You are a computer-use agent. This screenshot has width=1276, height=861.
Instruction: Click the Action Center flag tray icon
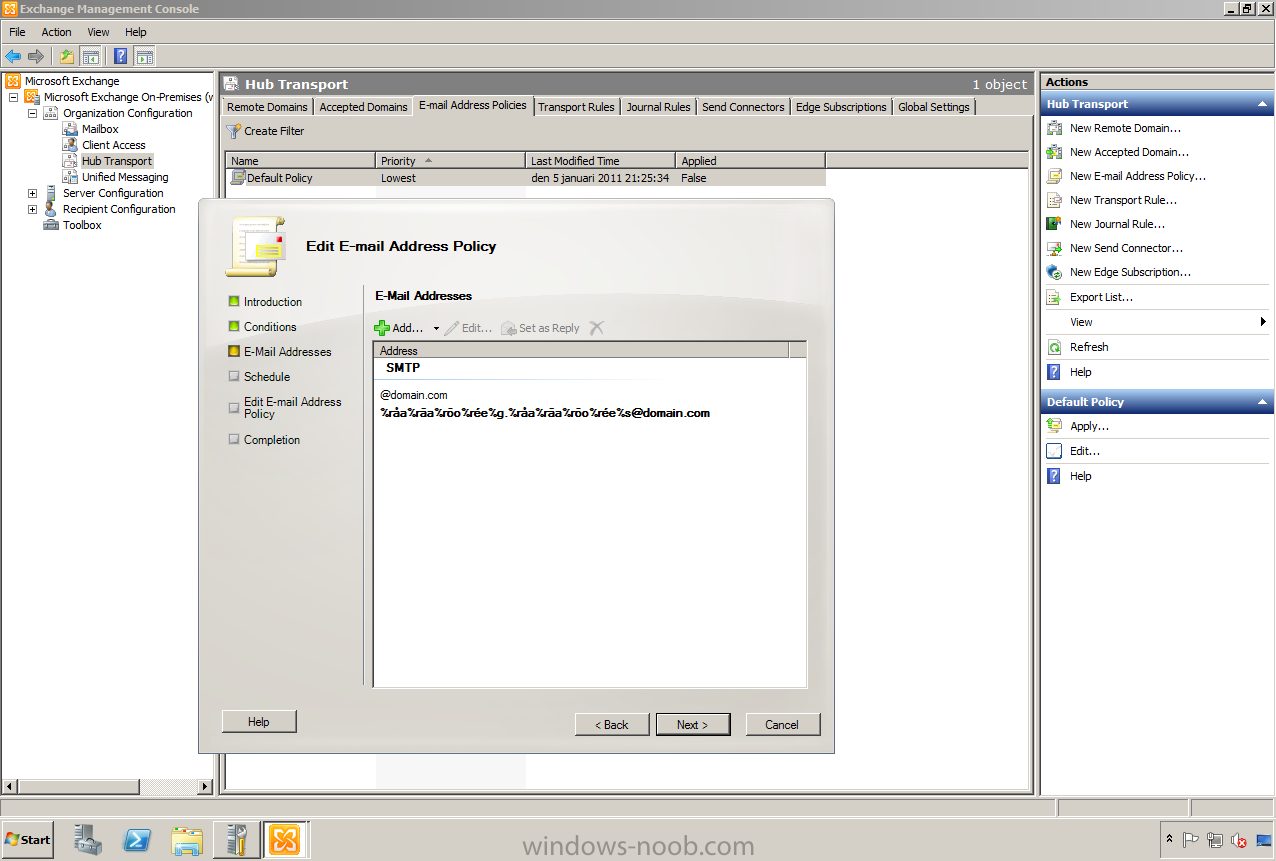[1192, 841]
